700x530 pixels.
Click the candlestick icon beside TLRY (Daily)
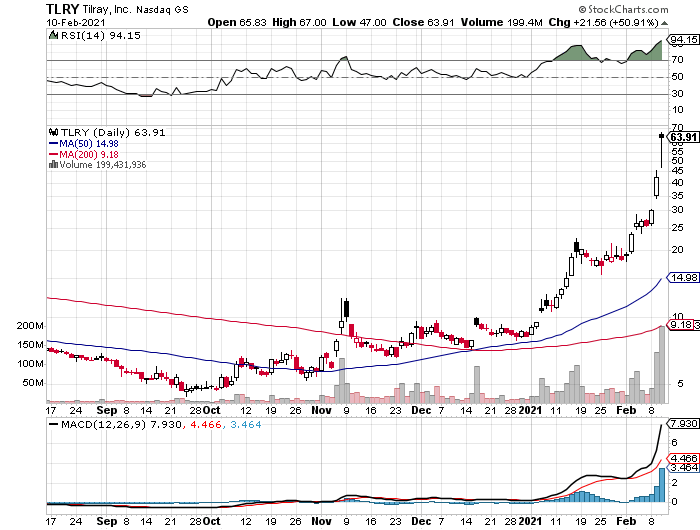click(54, 132)
